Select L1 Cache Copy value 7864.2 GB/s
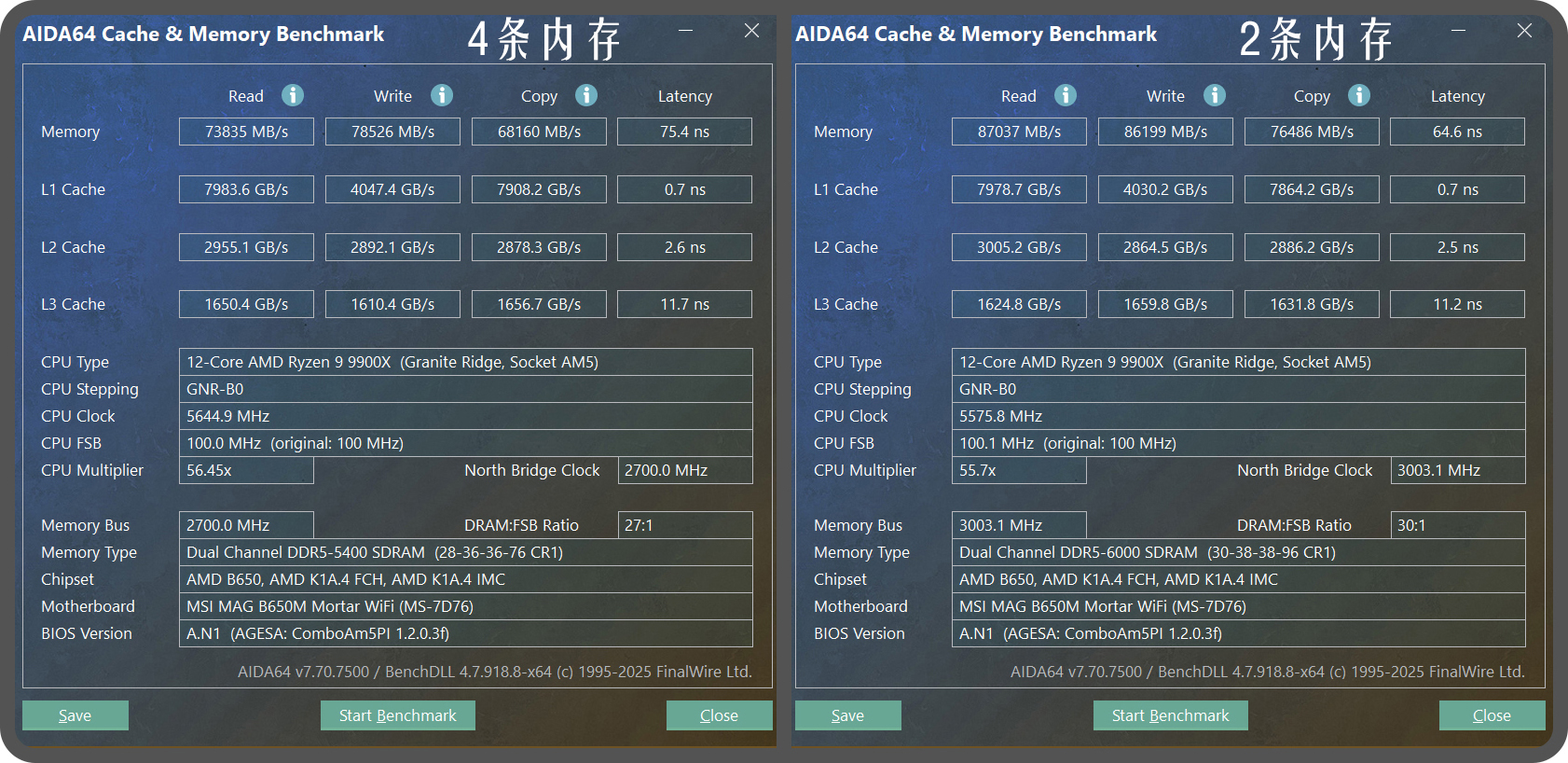Viewport: 1568px width, 763px height. tap(1312, 189)
